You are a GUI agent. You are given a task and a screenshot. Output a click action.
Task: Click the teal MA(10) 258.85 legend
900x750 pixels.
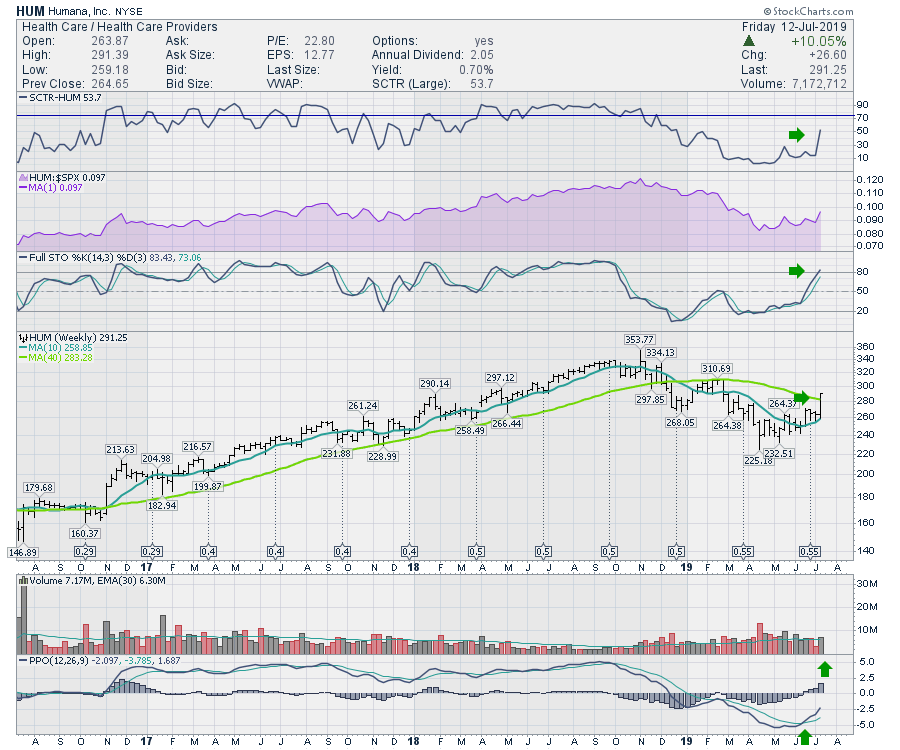(x=56, y=348)
